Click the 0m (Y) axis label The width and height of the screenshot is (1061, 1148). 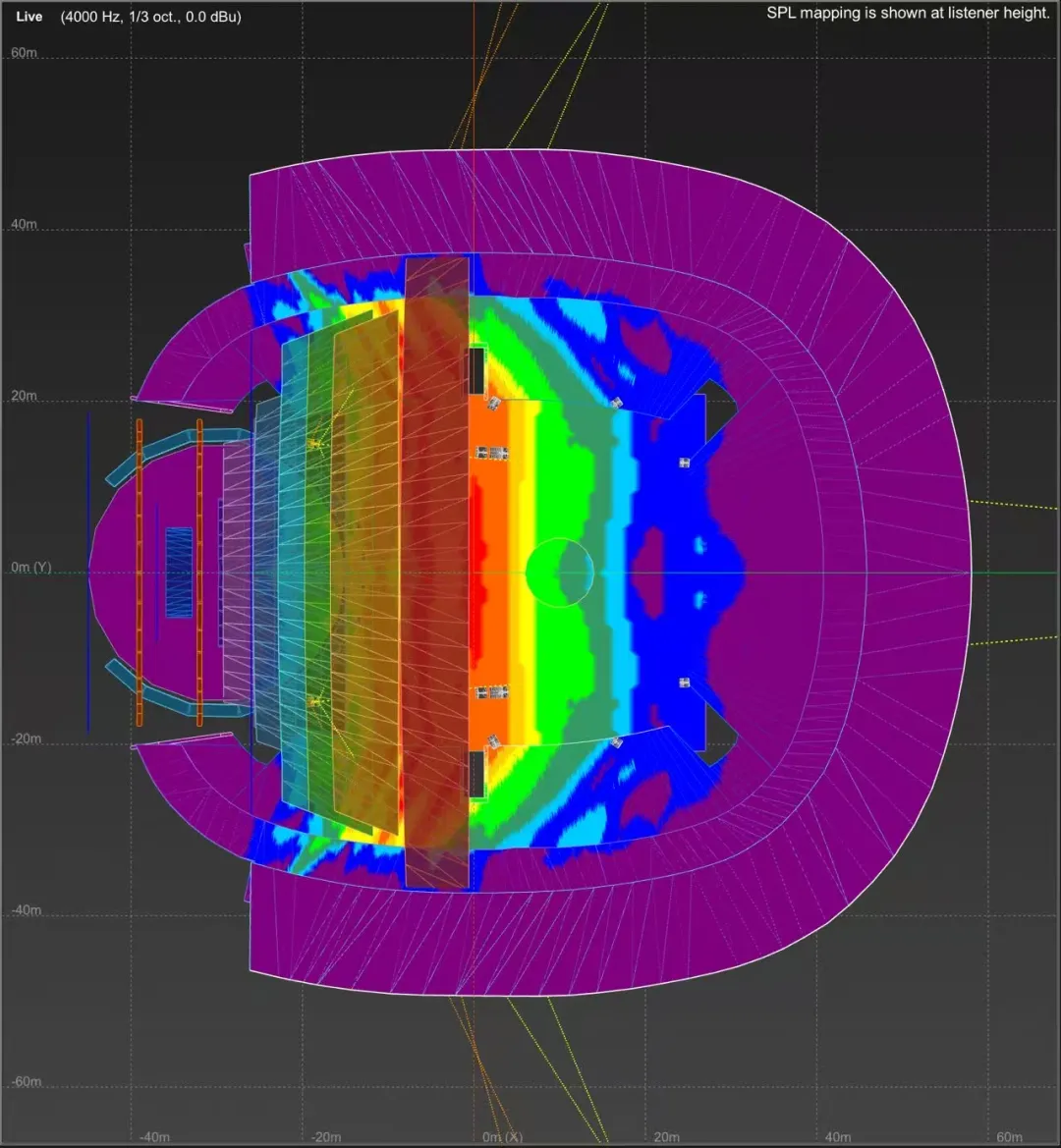31,568
